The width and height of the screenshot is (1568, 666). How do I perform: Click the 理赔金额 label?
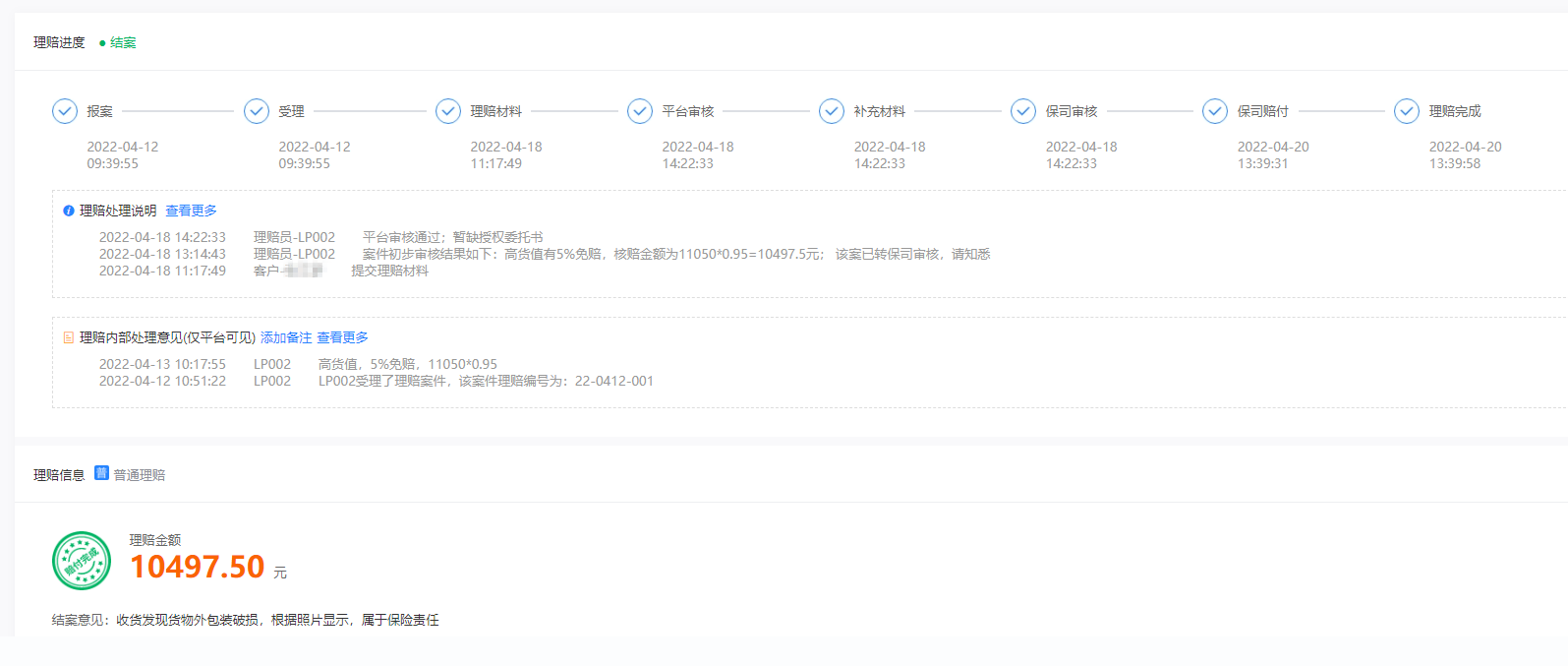(155, 540)
